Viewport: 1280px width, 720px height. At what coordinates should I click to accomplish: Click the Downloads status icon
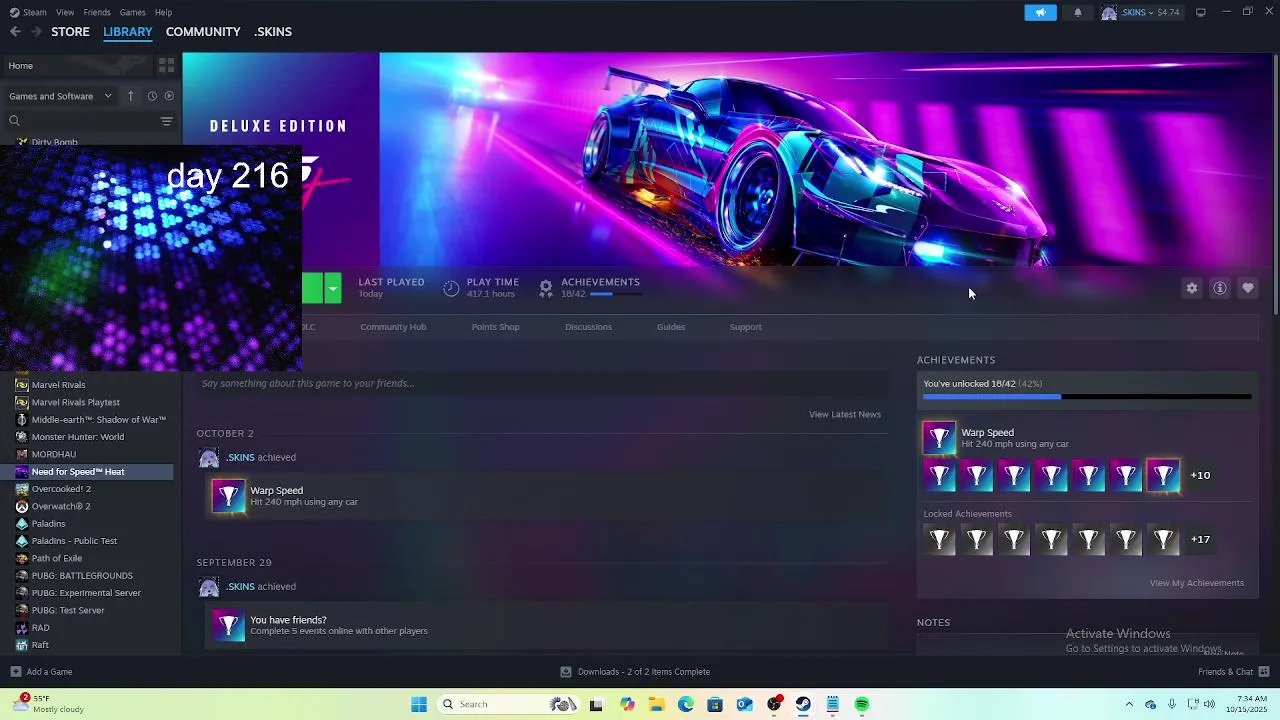[x=566, y=672]
